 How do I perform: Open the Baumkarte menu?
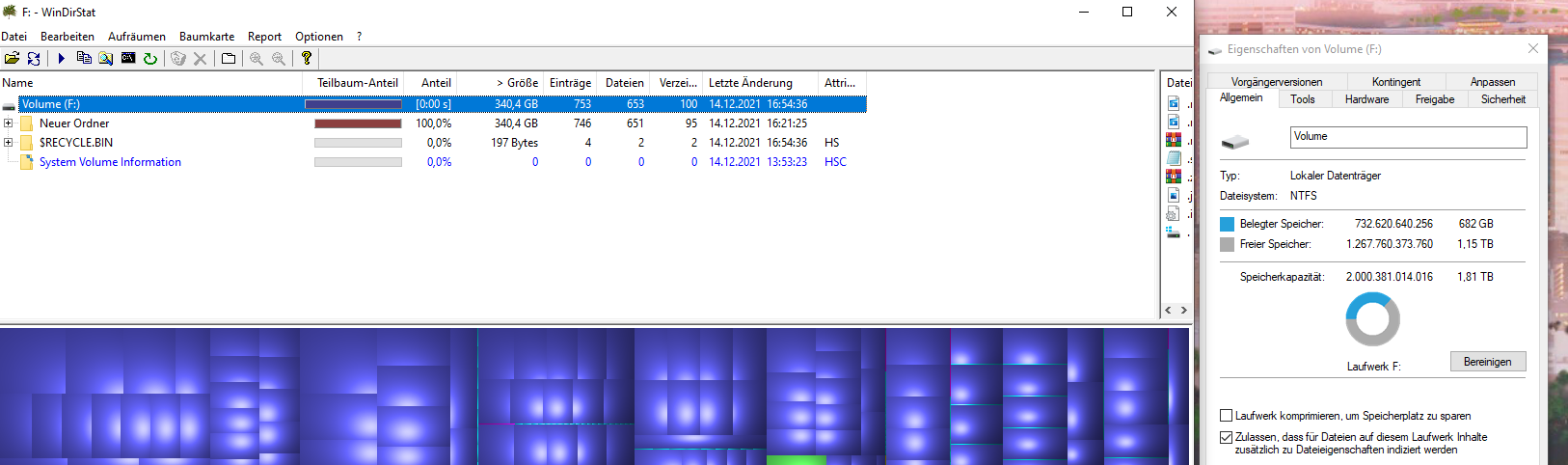click(x=206, y=37)
